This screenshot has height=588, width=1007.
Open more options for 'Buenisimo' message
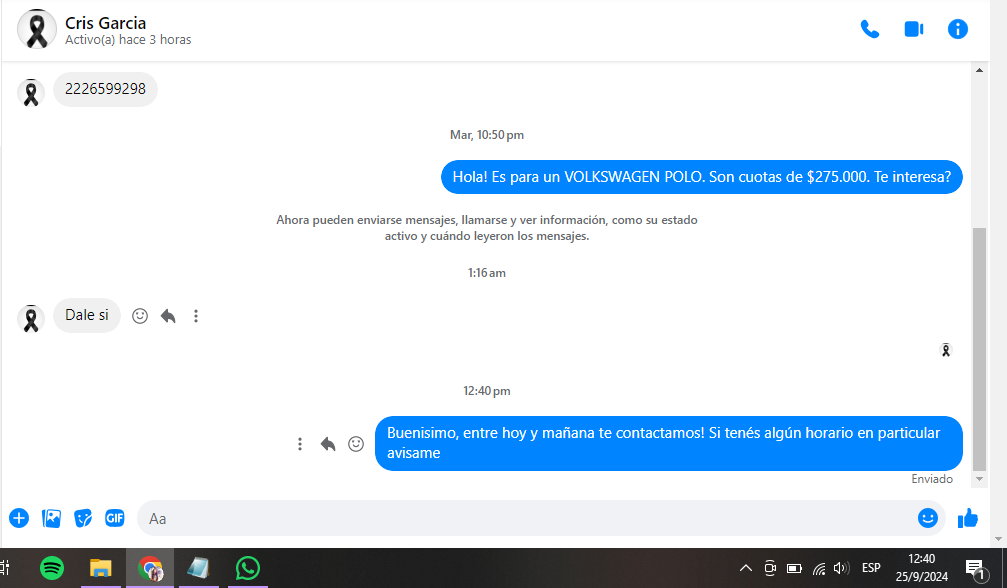pyautogui.click(x=300, y=444)
